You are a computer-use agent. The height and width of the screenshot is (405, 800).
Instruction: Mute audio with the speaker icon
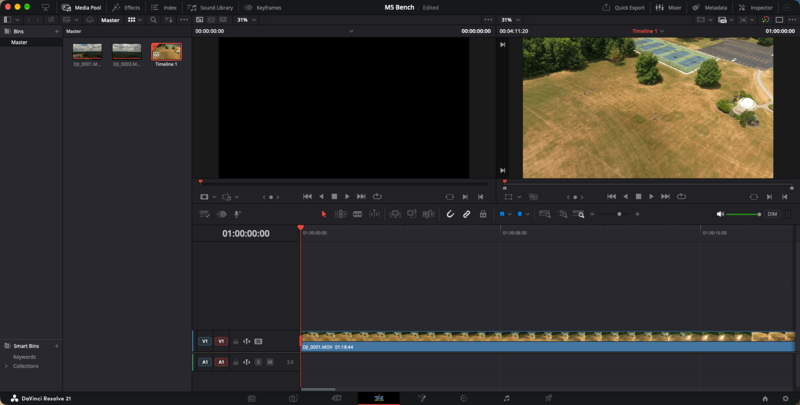pos(720,214)
